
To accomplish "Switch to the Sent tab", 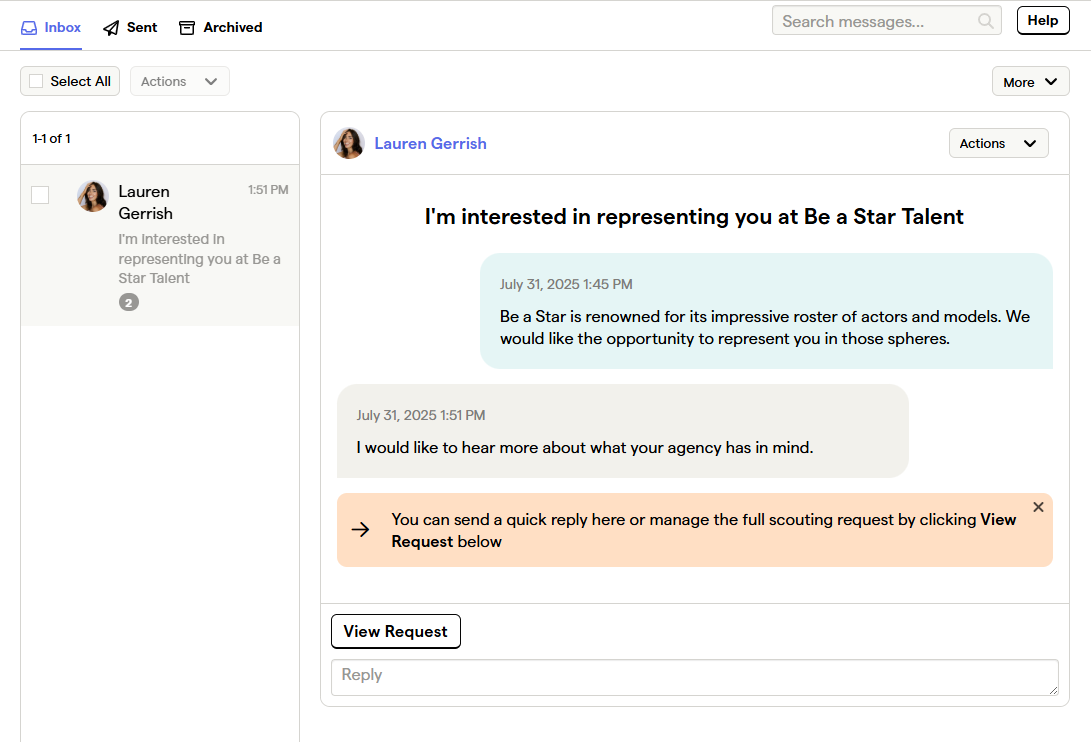I will click(x=130, y=27).
